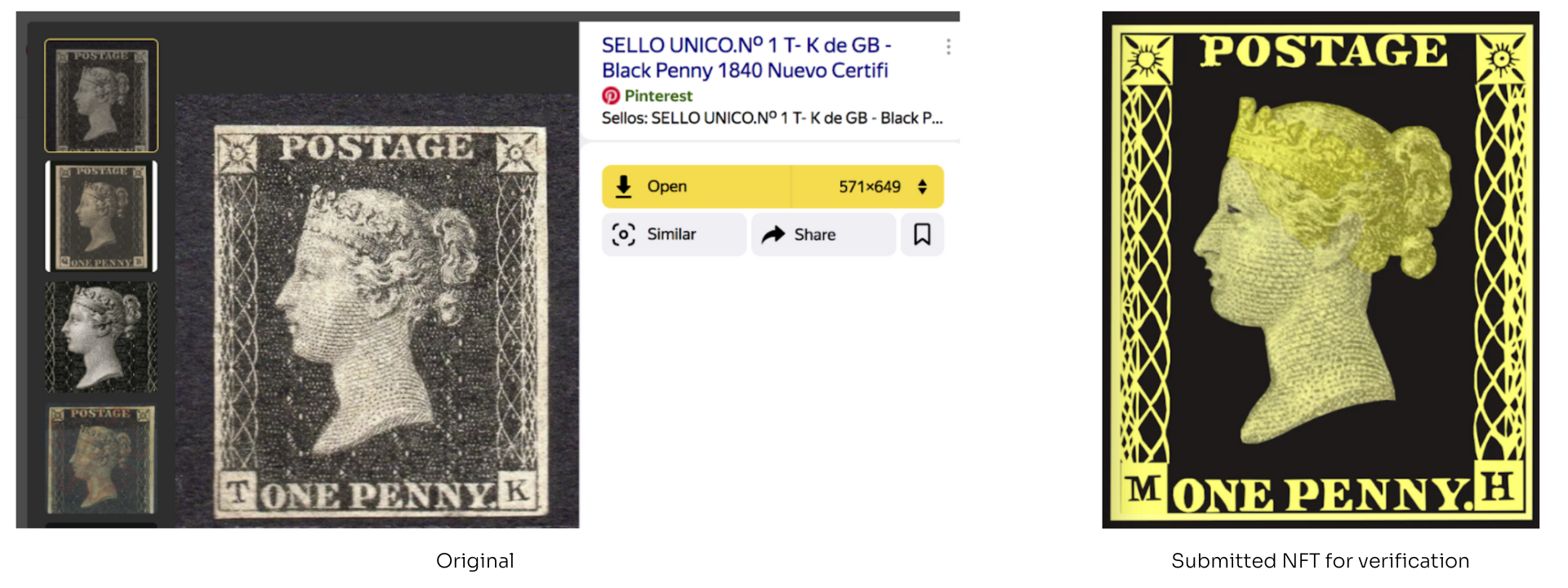Click the Sellos description text snippet
The width and height of the screenshot is (1568, 588).
click(772, 118)
